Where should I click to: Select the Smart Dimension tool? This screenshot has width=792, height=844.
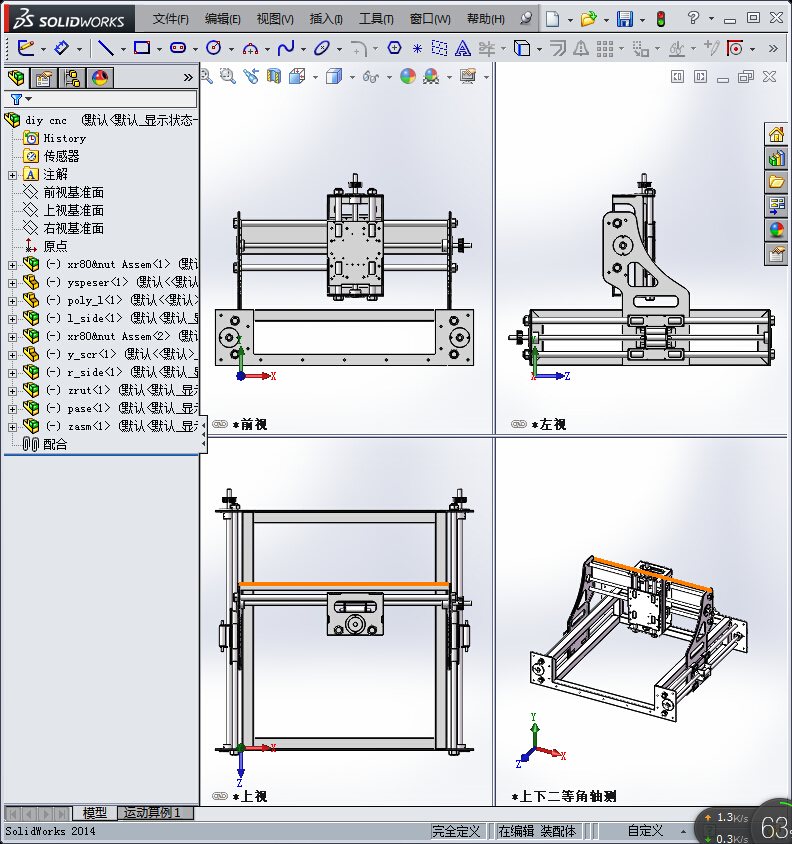click(62, 48)
